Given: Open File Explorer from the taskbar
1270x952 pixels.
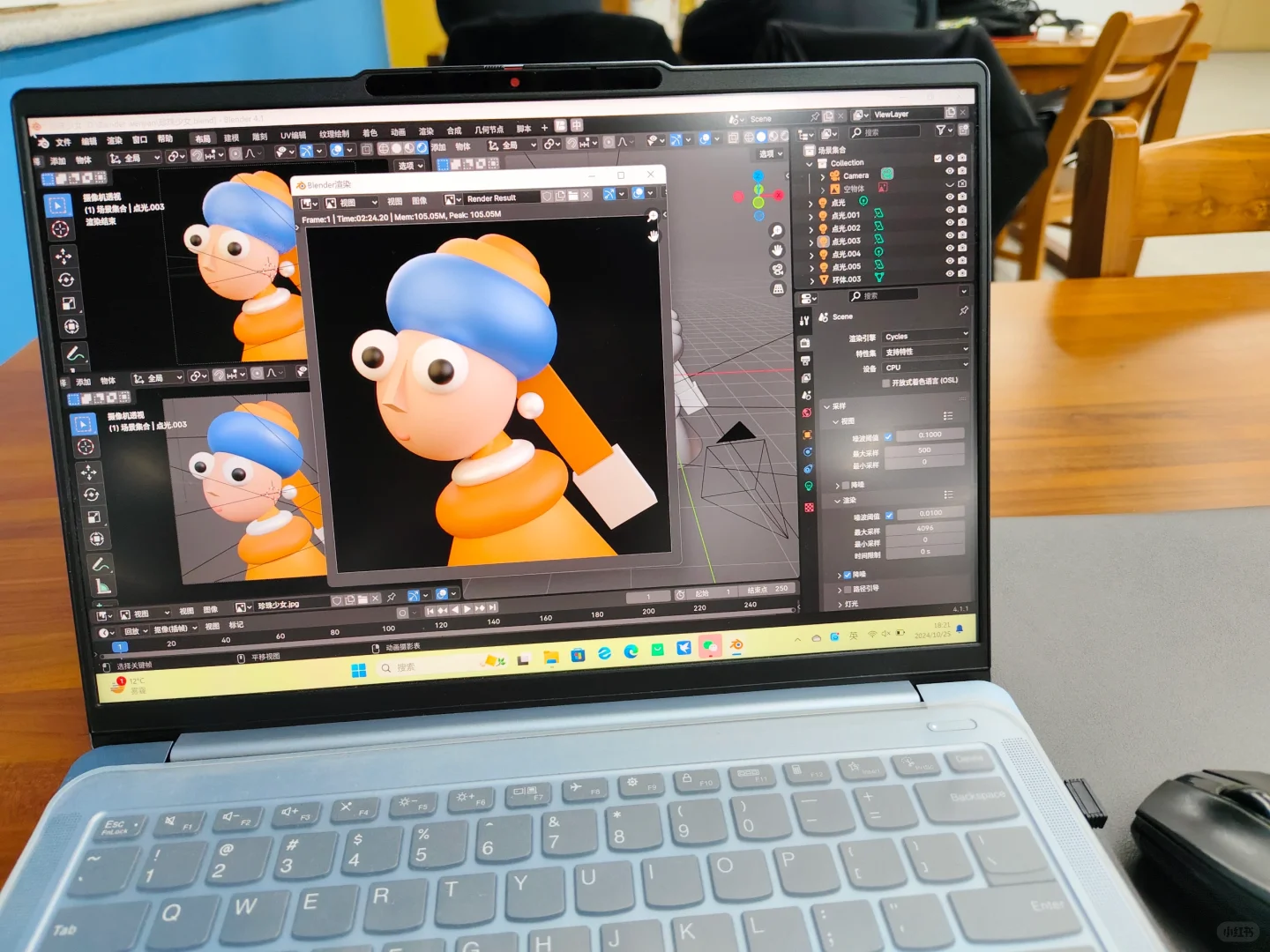Looking at the screenshot, I should 551,657.
